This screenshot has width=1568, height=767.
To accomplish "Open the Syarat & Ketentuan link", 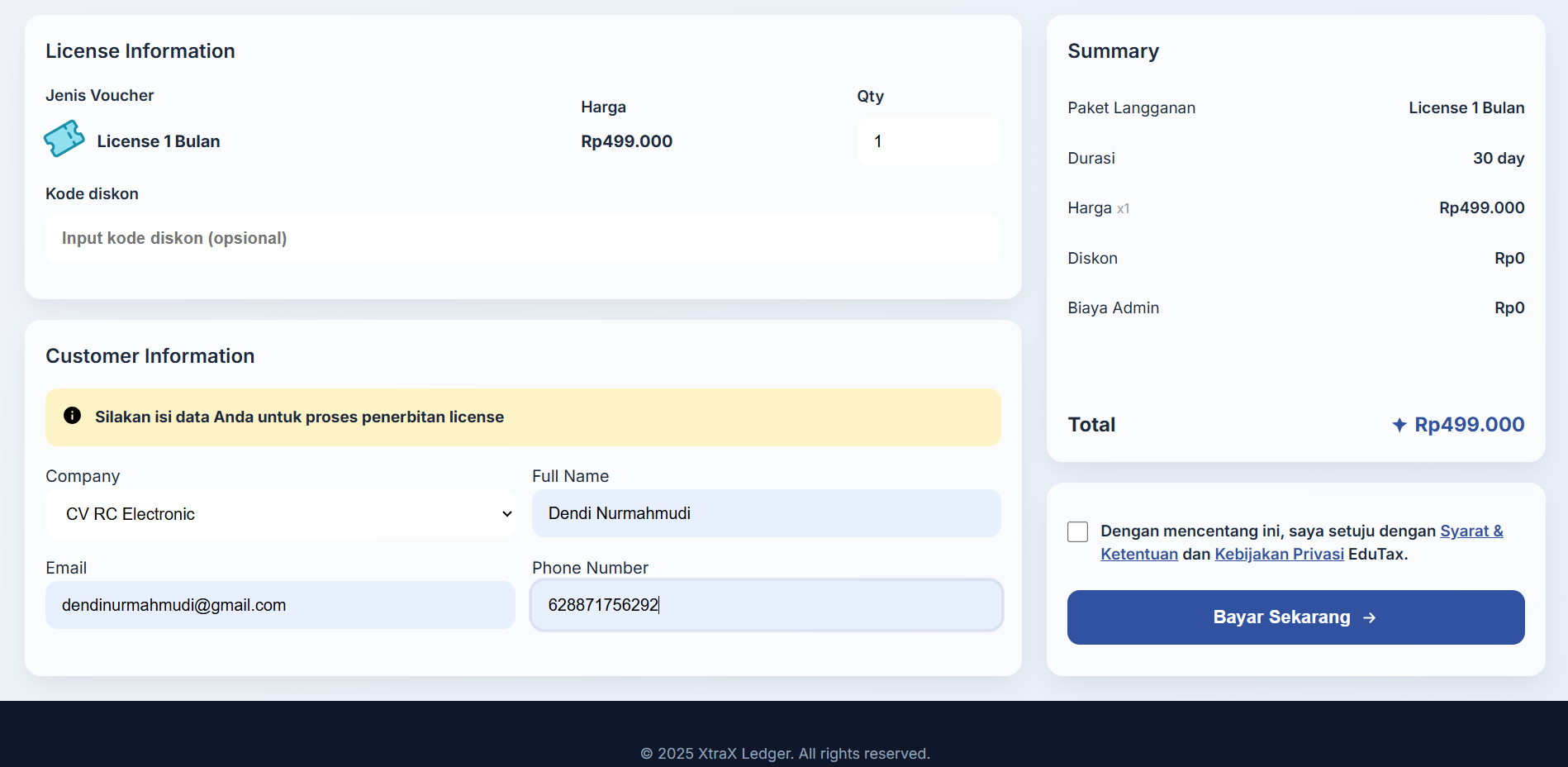I will coord(1471,531).
